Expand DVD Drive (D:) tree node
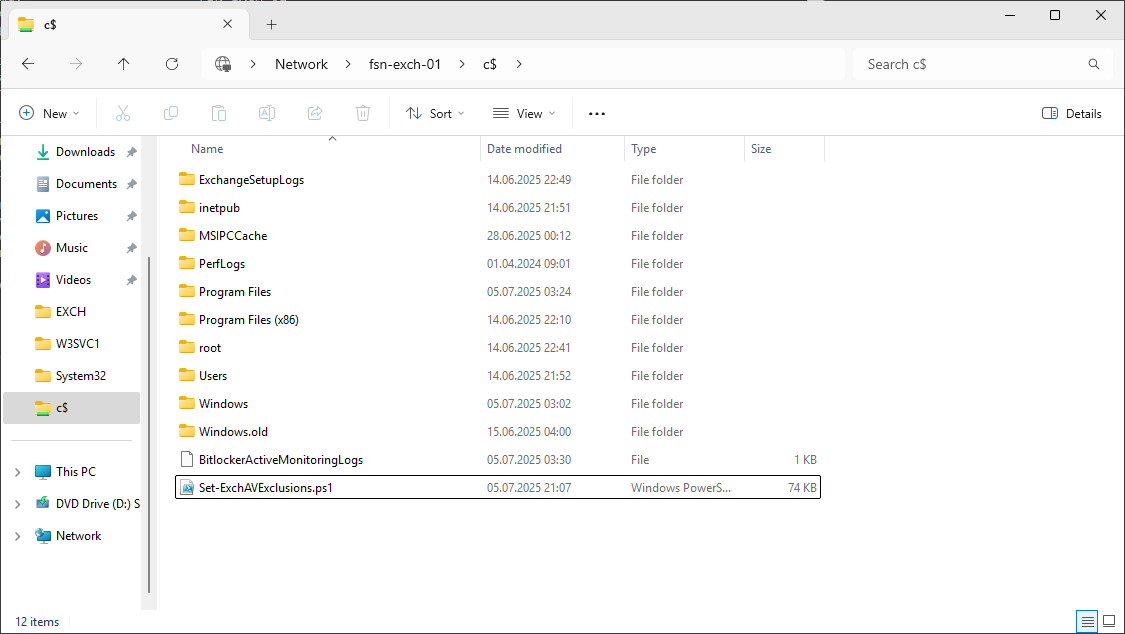Viewport: 1125px width, 634px height. [18, 504]
